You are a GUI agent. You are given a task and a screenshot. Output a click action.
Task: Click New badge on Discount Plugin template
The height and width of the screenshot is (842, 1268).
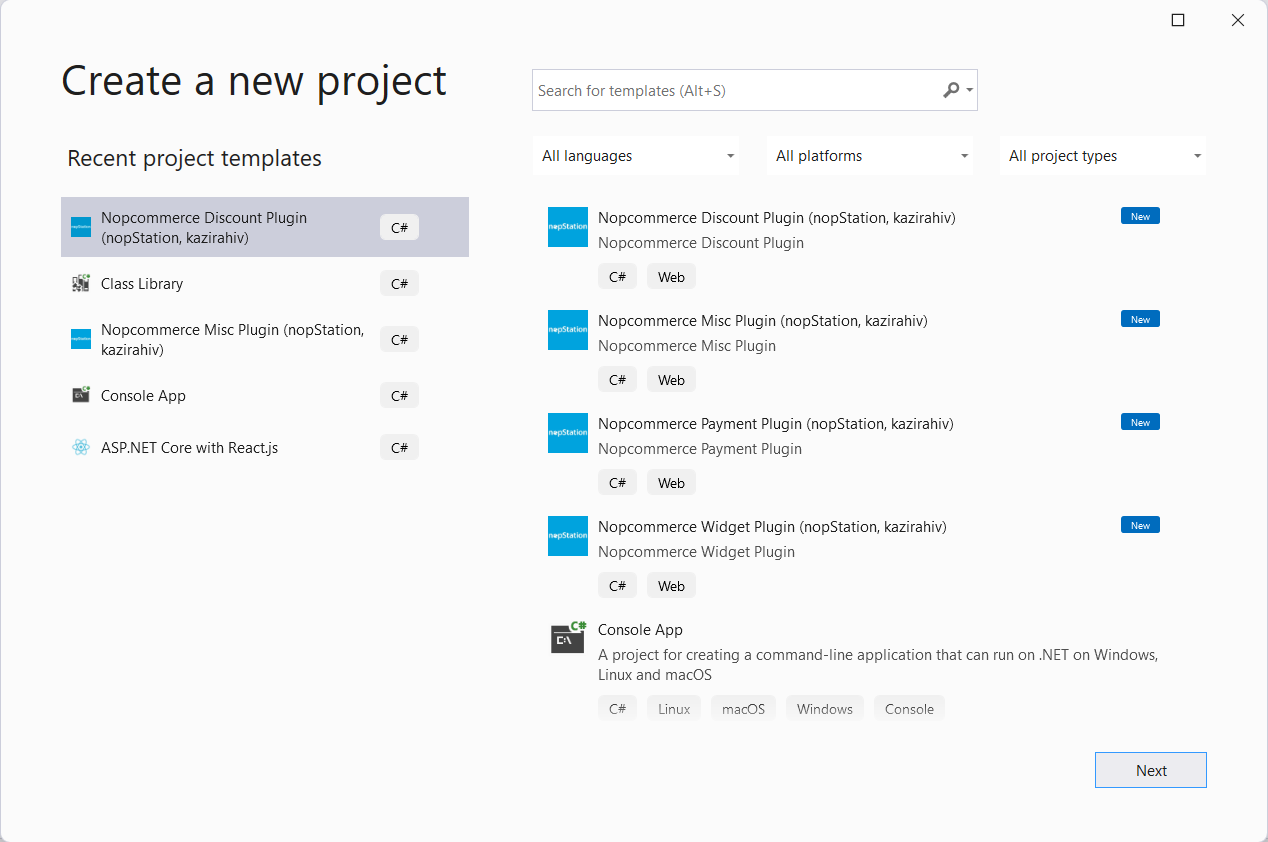[x=1140, y=216]
